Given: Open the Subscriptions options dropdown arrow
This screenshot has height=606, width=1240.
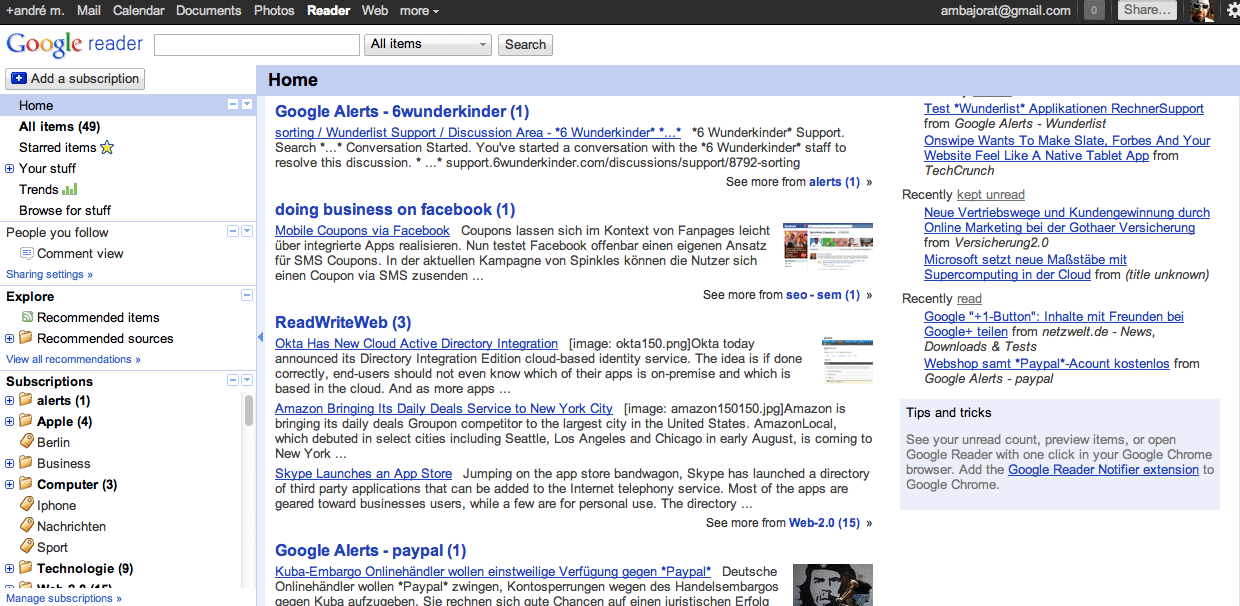Looking at the screenshot, I should 246,380.
